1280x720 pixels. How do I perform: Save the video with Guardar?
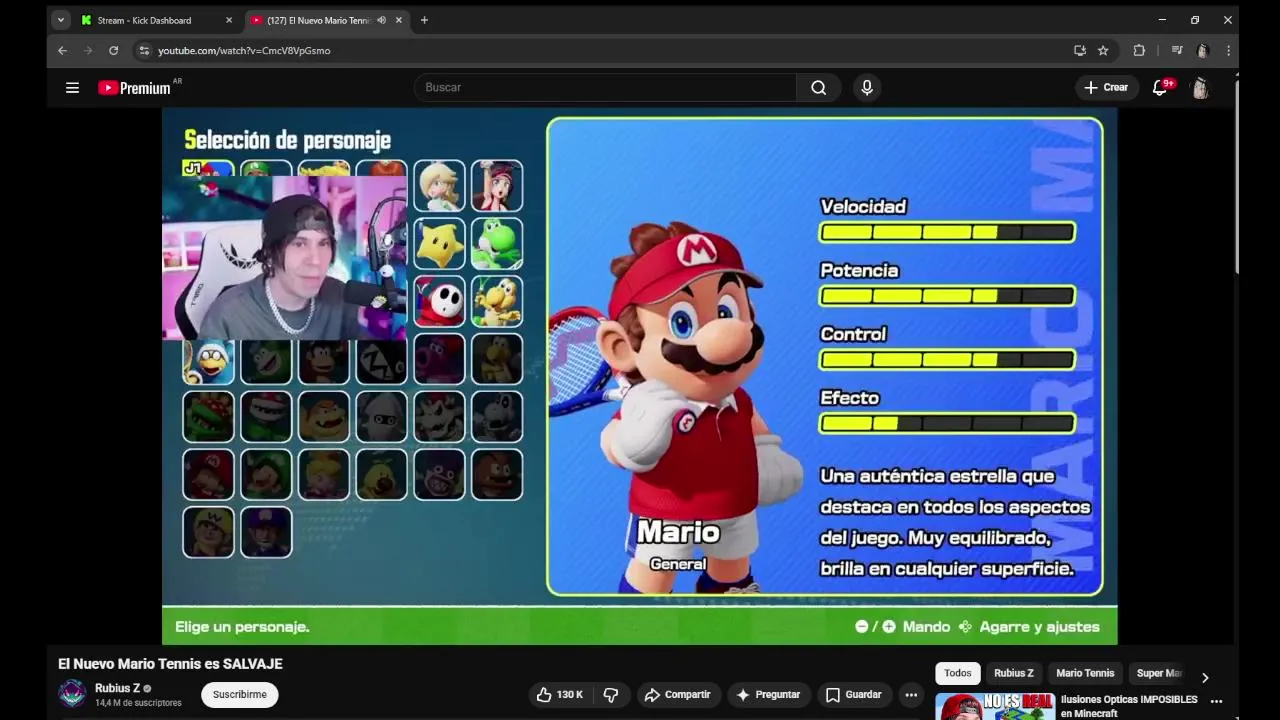854,694
